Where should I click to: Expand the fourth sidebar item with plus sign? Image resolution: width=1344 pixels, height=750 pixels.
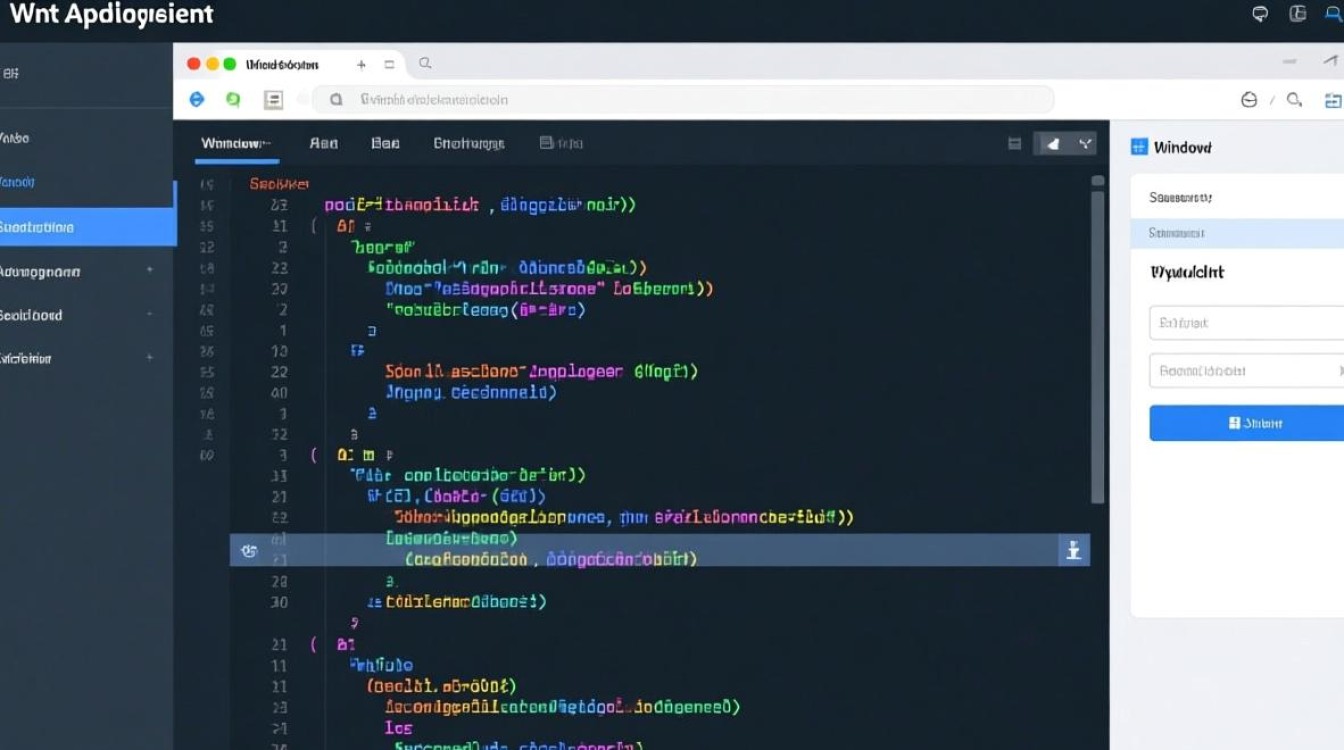tap(149, 271)
